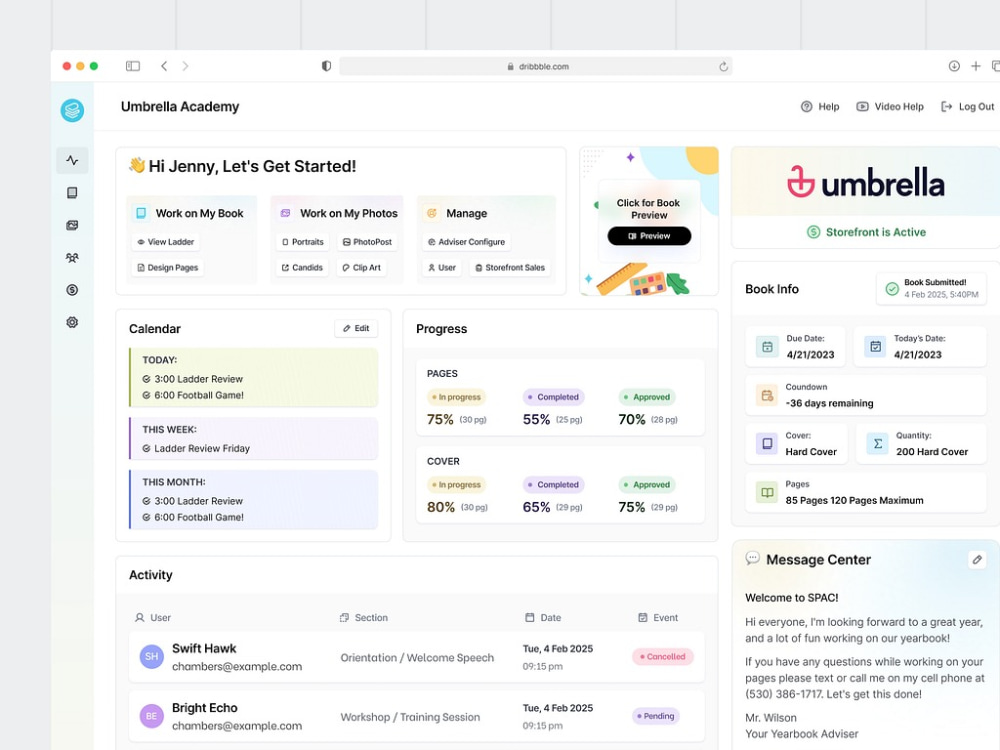Viewport: 1000px width, 750px height.
Task: Click the privacy shield icon
Action: (x=327, y=66)
